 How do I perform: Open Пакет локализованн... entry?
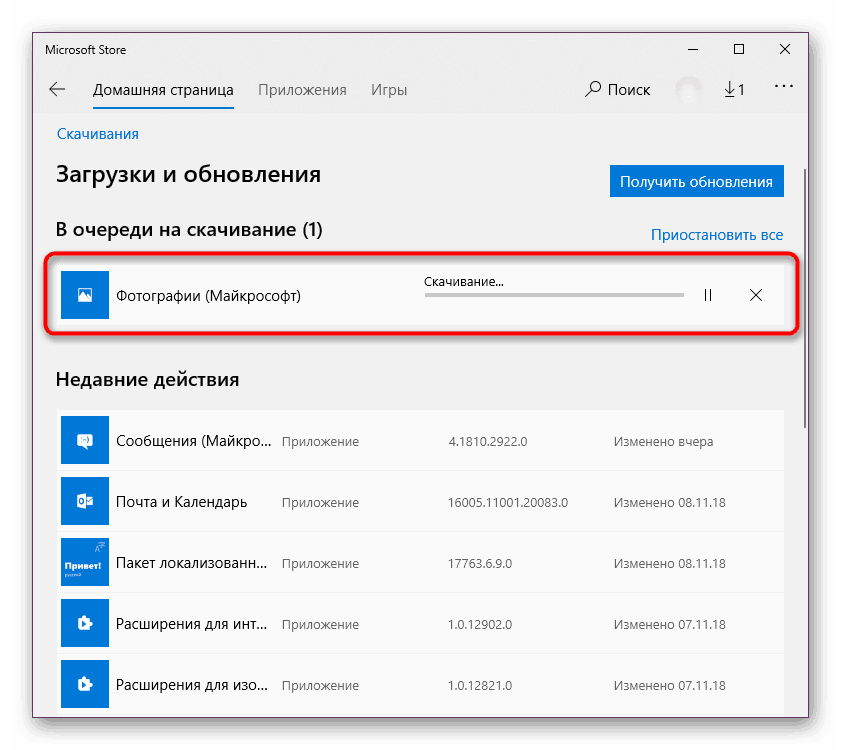point(420,563)
